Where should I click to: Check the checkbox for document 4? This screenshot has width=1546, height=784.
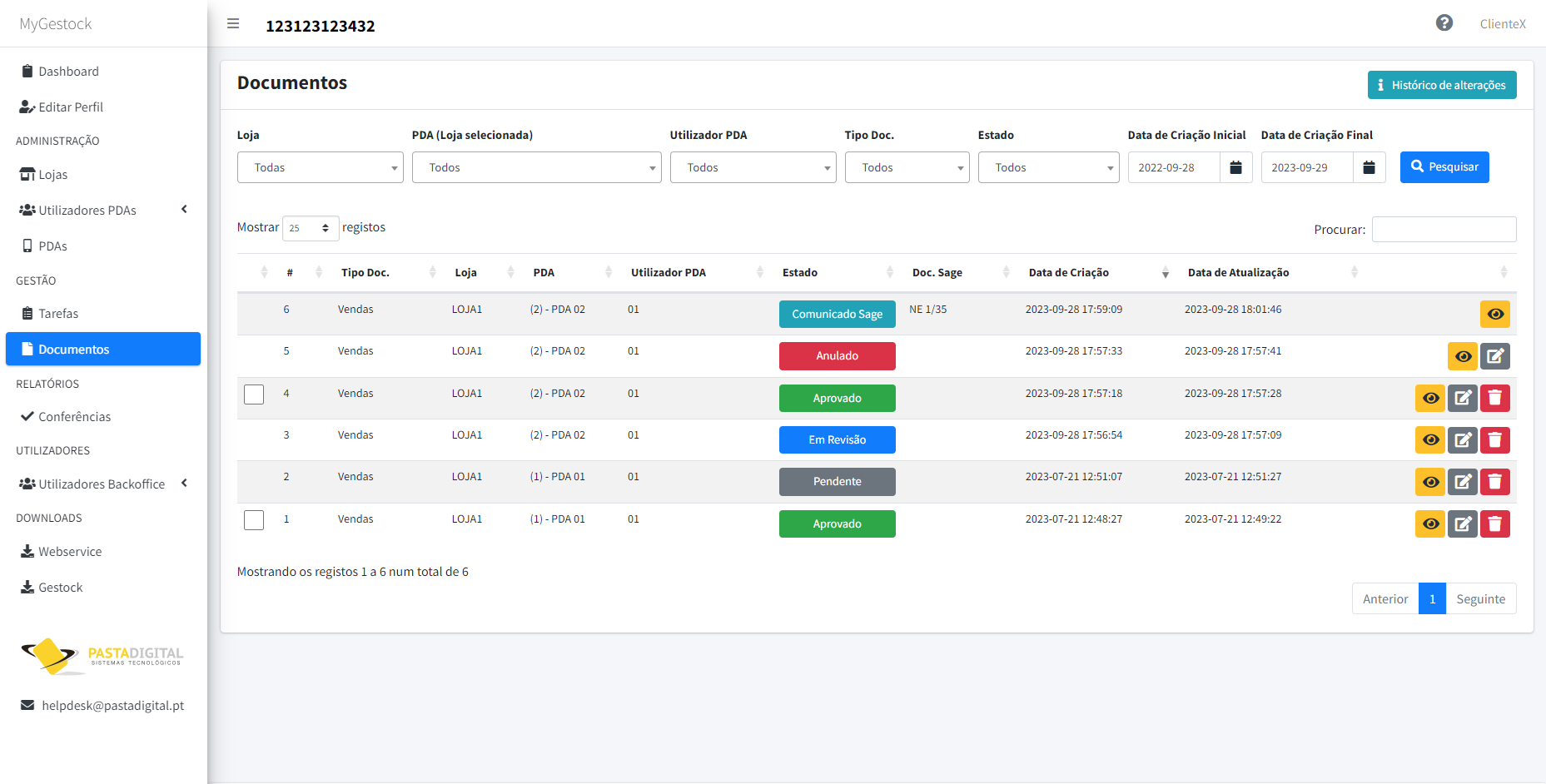coord(254,394)
